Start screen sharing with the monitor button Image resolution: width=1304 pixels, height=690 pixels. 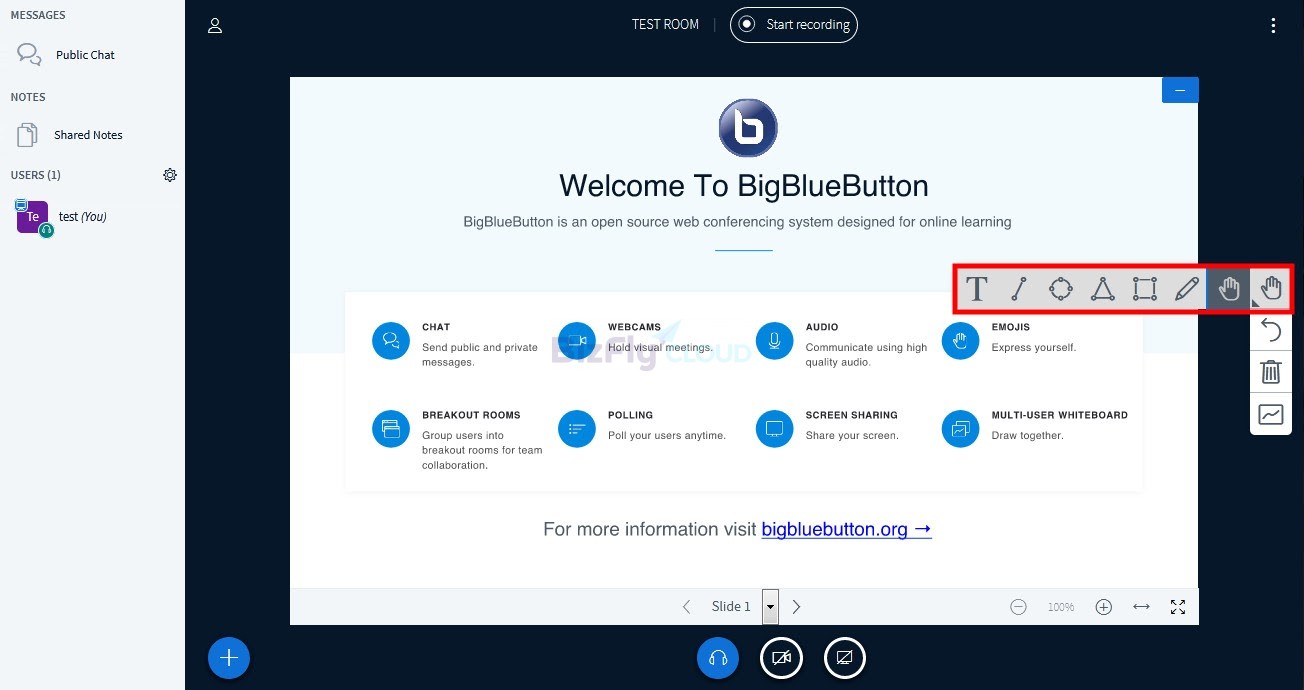(x=845, y=658)
